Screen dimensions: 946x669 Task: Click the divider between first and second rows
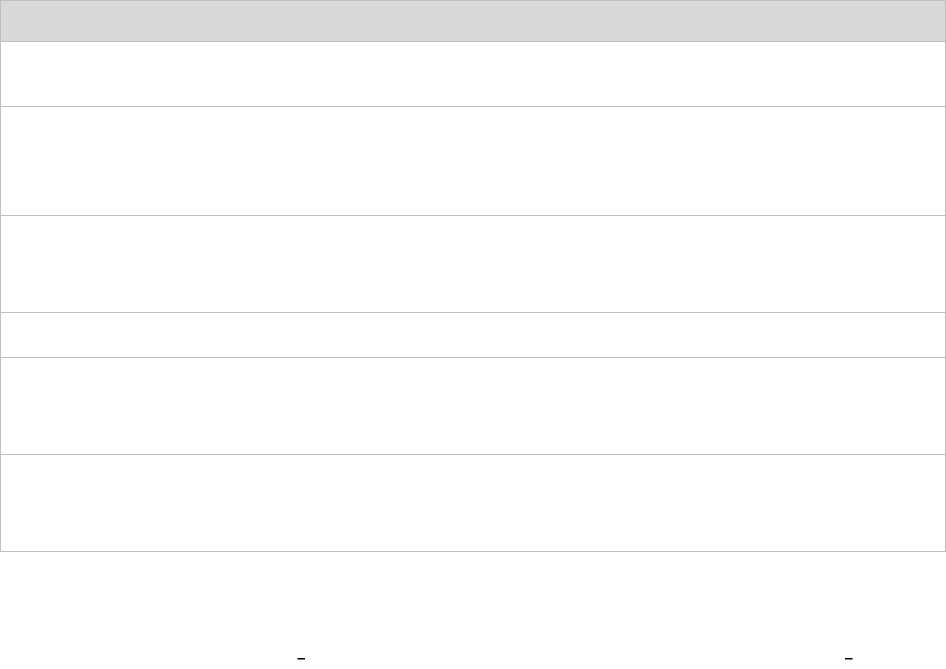click(473, 107)
